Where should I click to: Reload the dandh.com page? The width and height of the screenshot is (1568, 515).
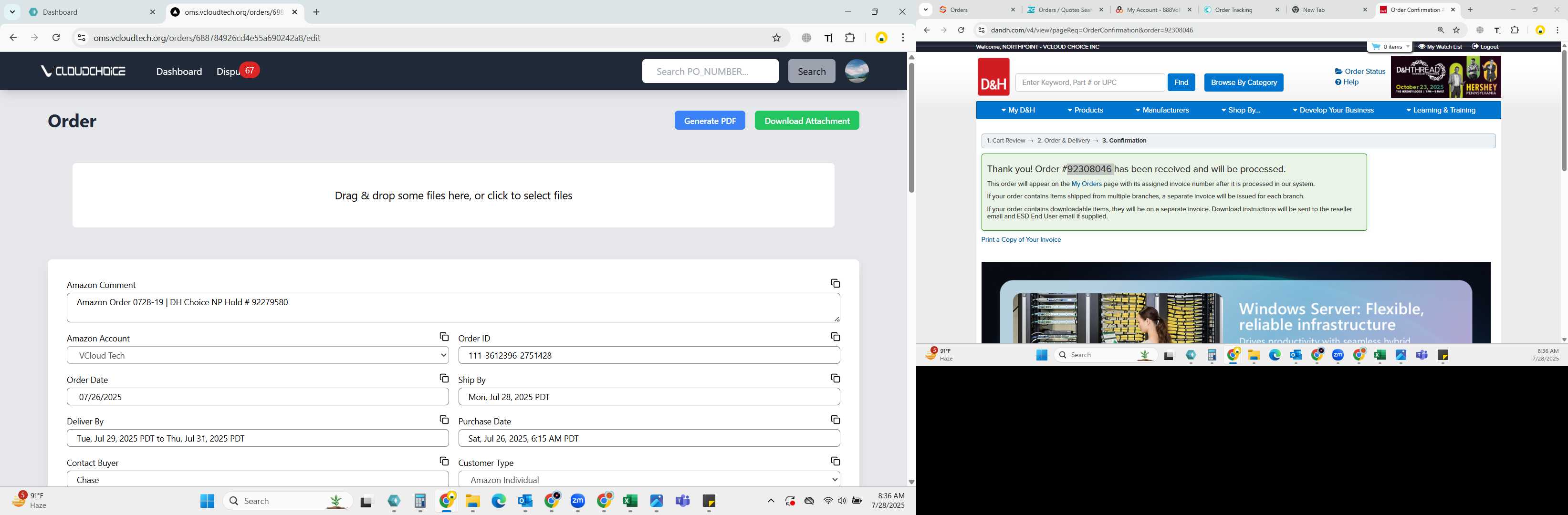961,30
